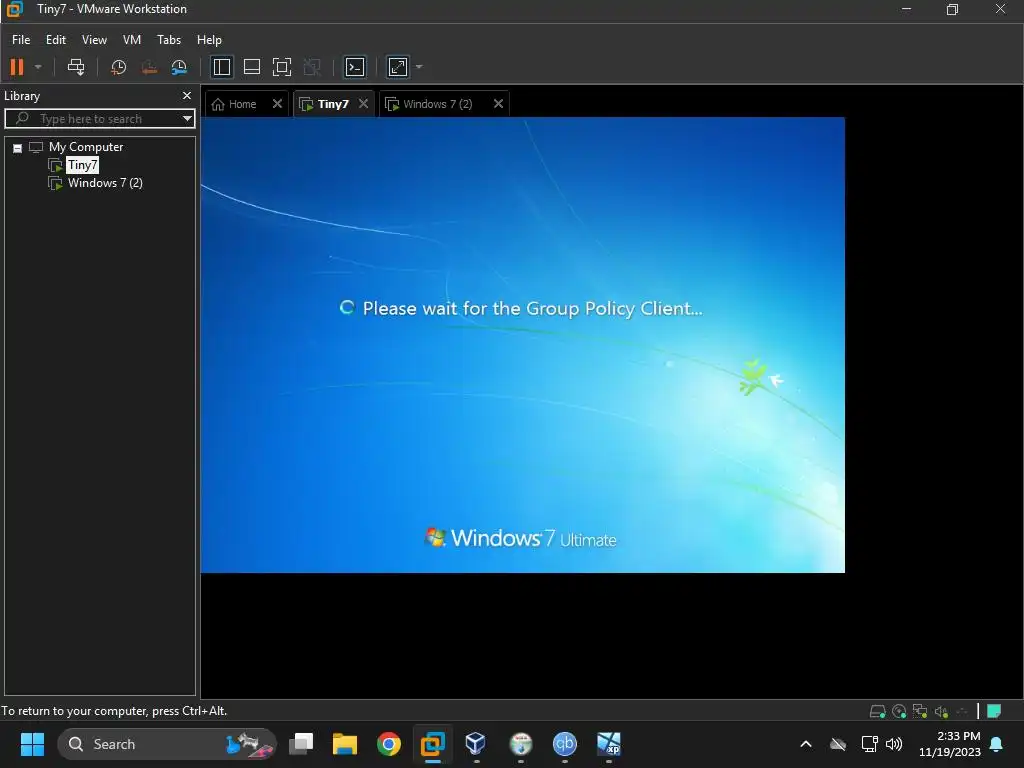The height and width of the screenshot is (768, 1024).
Task: Take a snapshot of this virtual machine
Action: pos(118,67)
